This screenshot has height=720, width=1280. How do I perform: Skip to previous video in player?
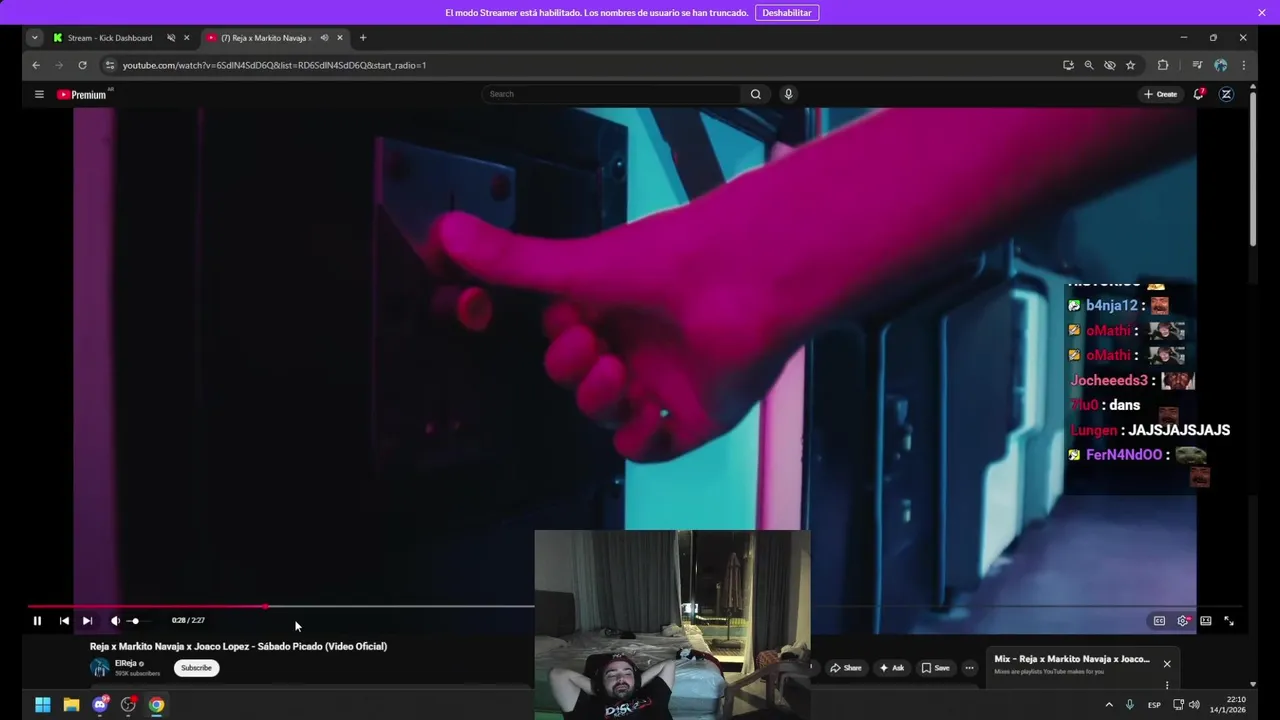64,621
